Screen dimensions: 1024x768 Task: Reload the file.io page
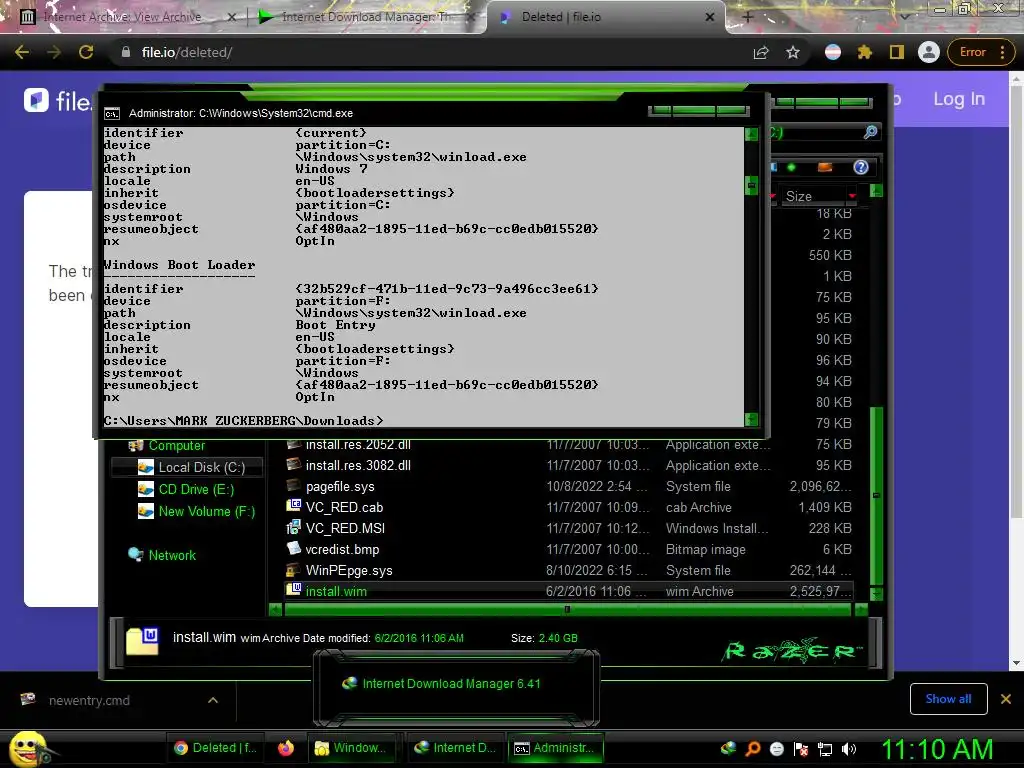pos(86,52)
